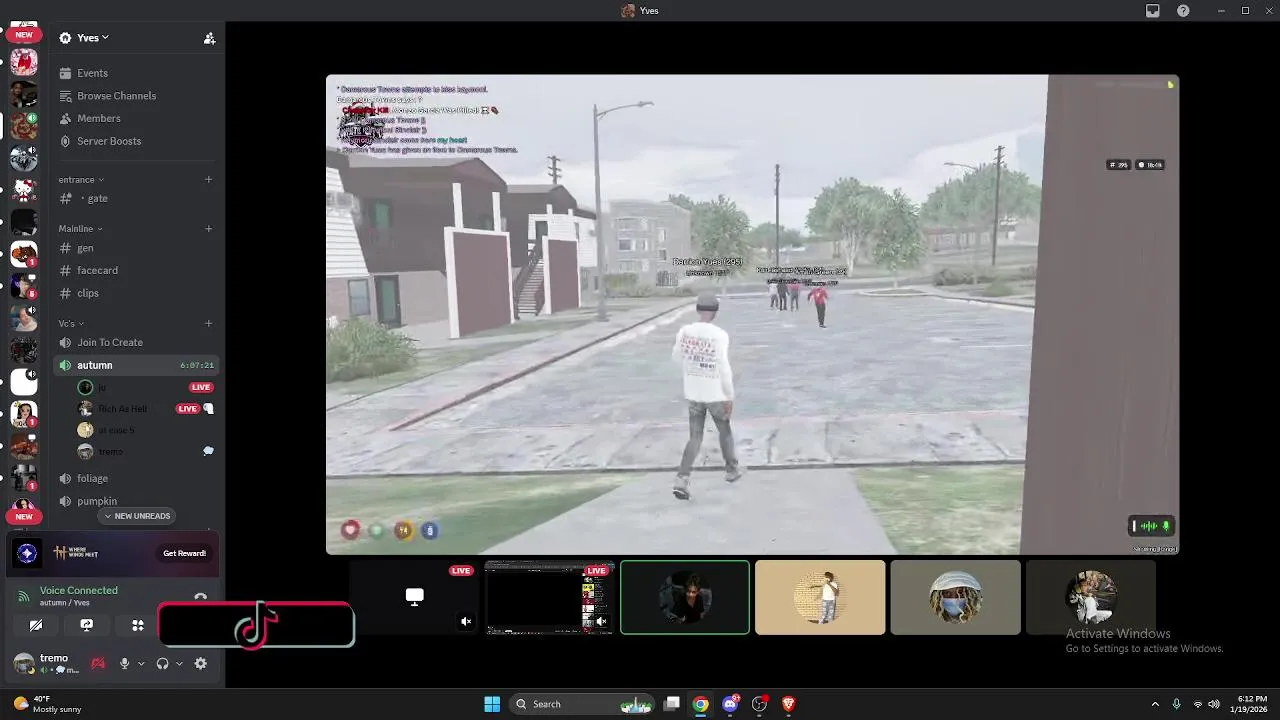
Task: Open the microphone input options chevron
Action: tap(141, 664)
